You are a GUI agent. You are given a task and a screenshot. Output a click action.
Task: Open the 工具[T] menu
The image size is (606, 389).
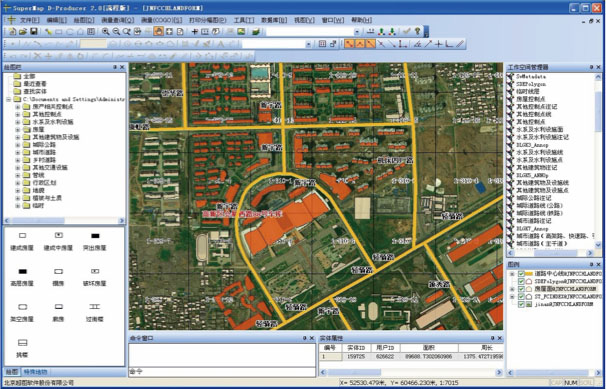(x=244, y=20)
